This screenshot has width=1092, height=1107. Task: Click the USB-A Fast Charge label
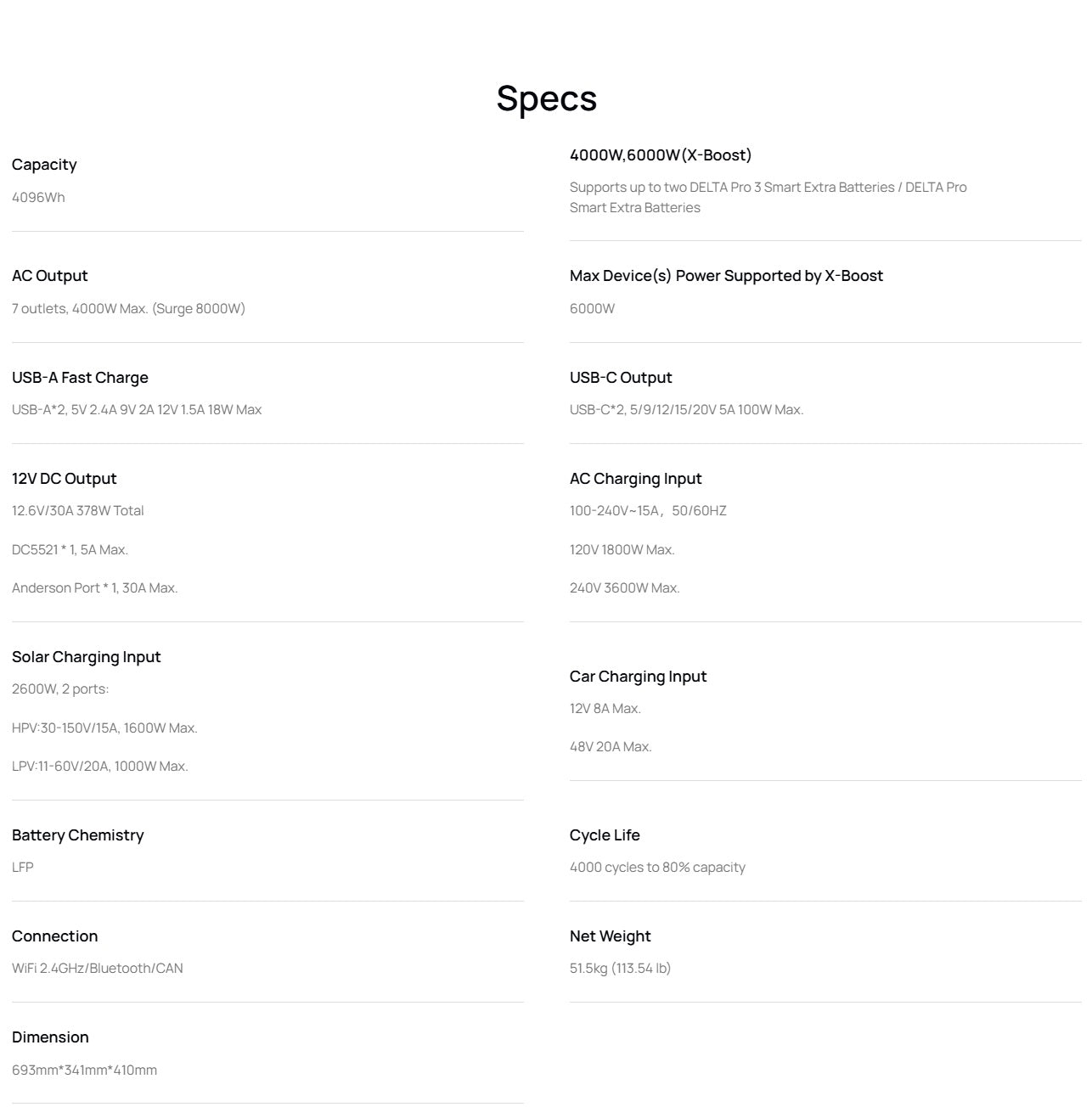coord(80,378)
